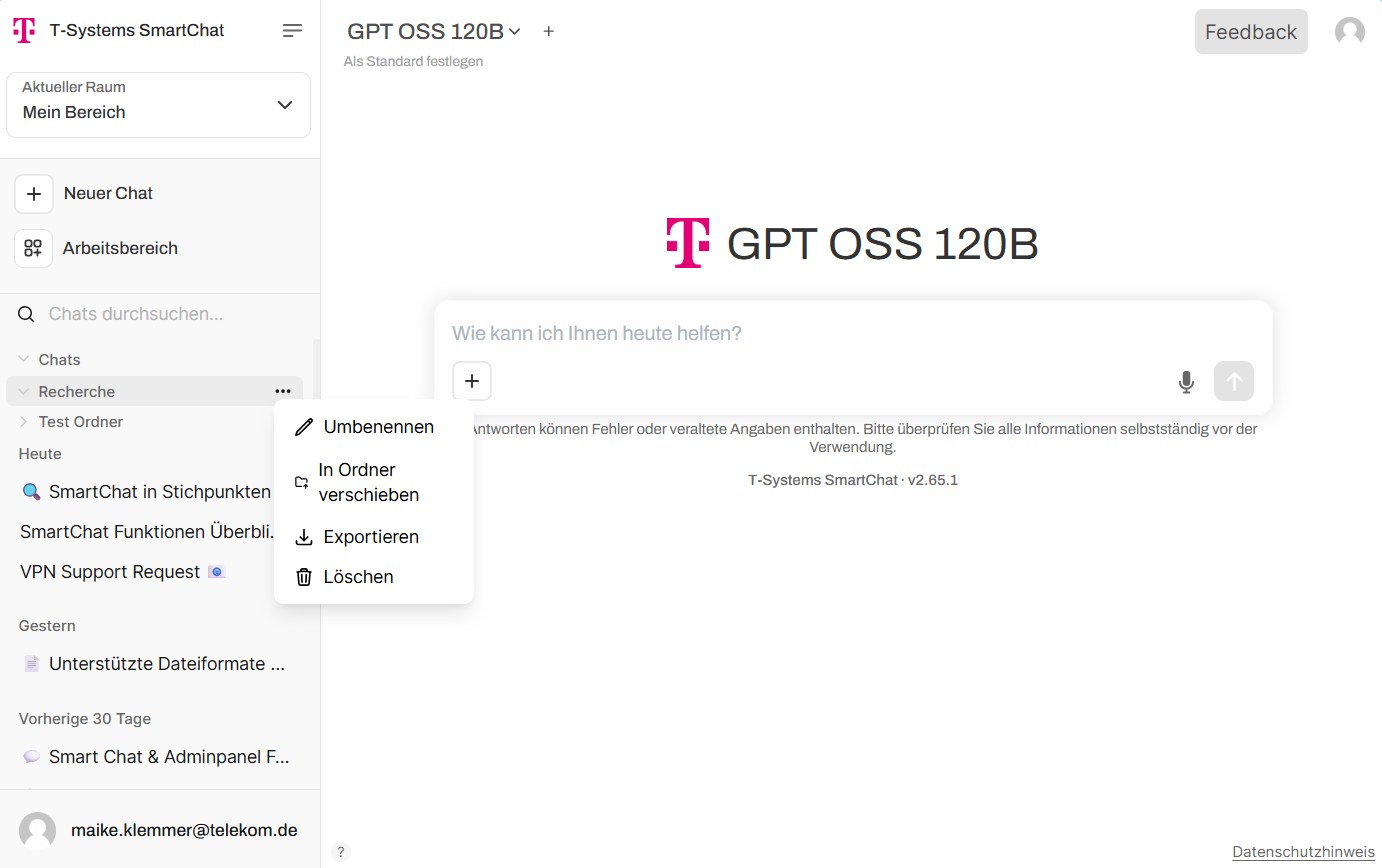This screenshot has height=868, width=1382.
Task: Open the GPT OSS 120B model dropdown
Action: coord(434,31)
